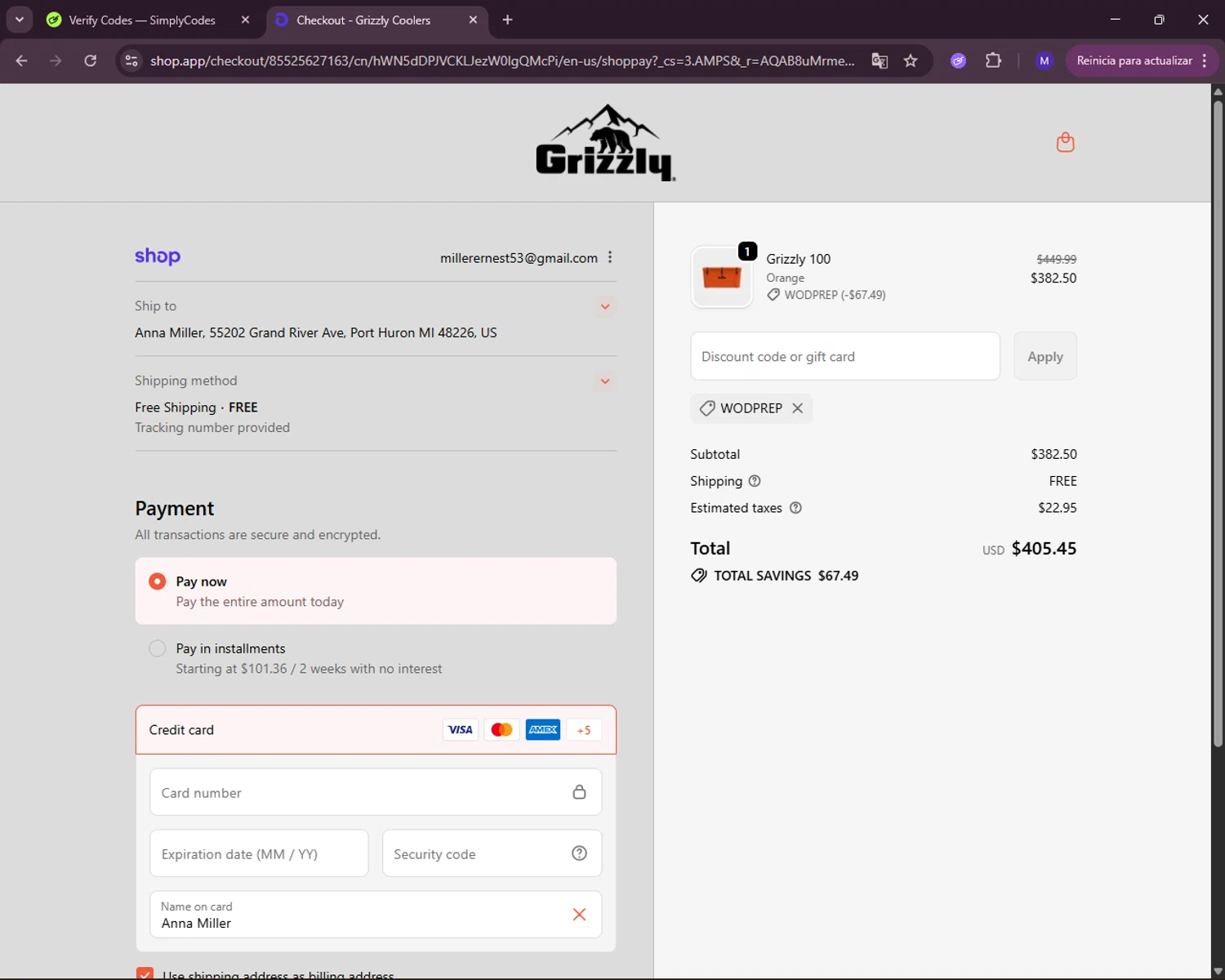1225x980 pixels.
Task: Close the Verify Codes SimplyCodes tab
Action: [245, 20]
